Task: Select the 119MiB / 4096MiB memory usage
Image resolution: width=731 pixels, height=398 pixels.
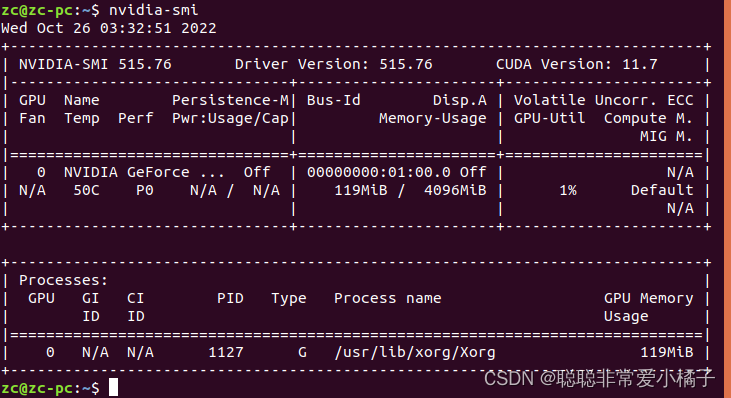Action: point(410,191)
